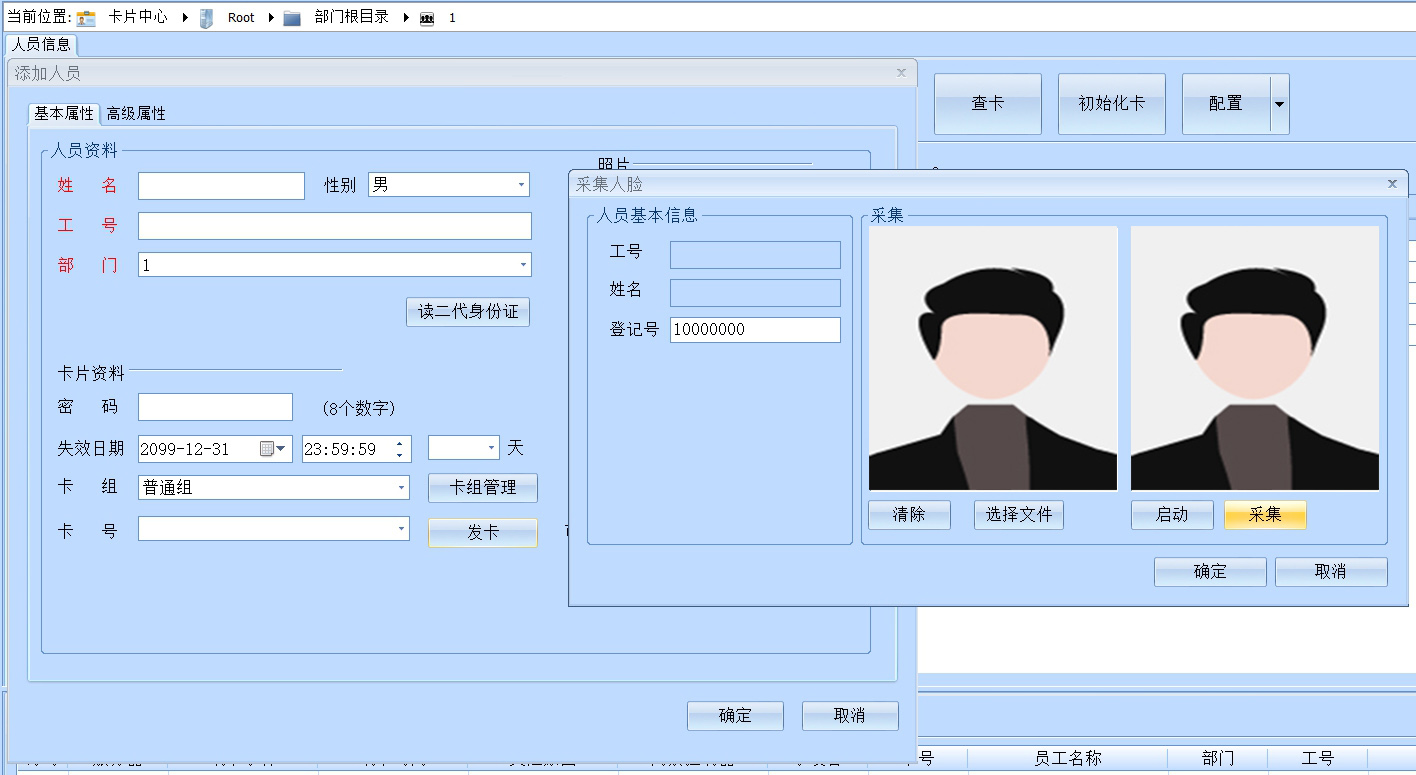Click the 读二代身份证 button

pos(468,312)
